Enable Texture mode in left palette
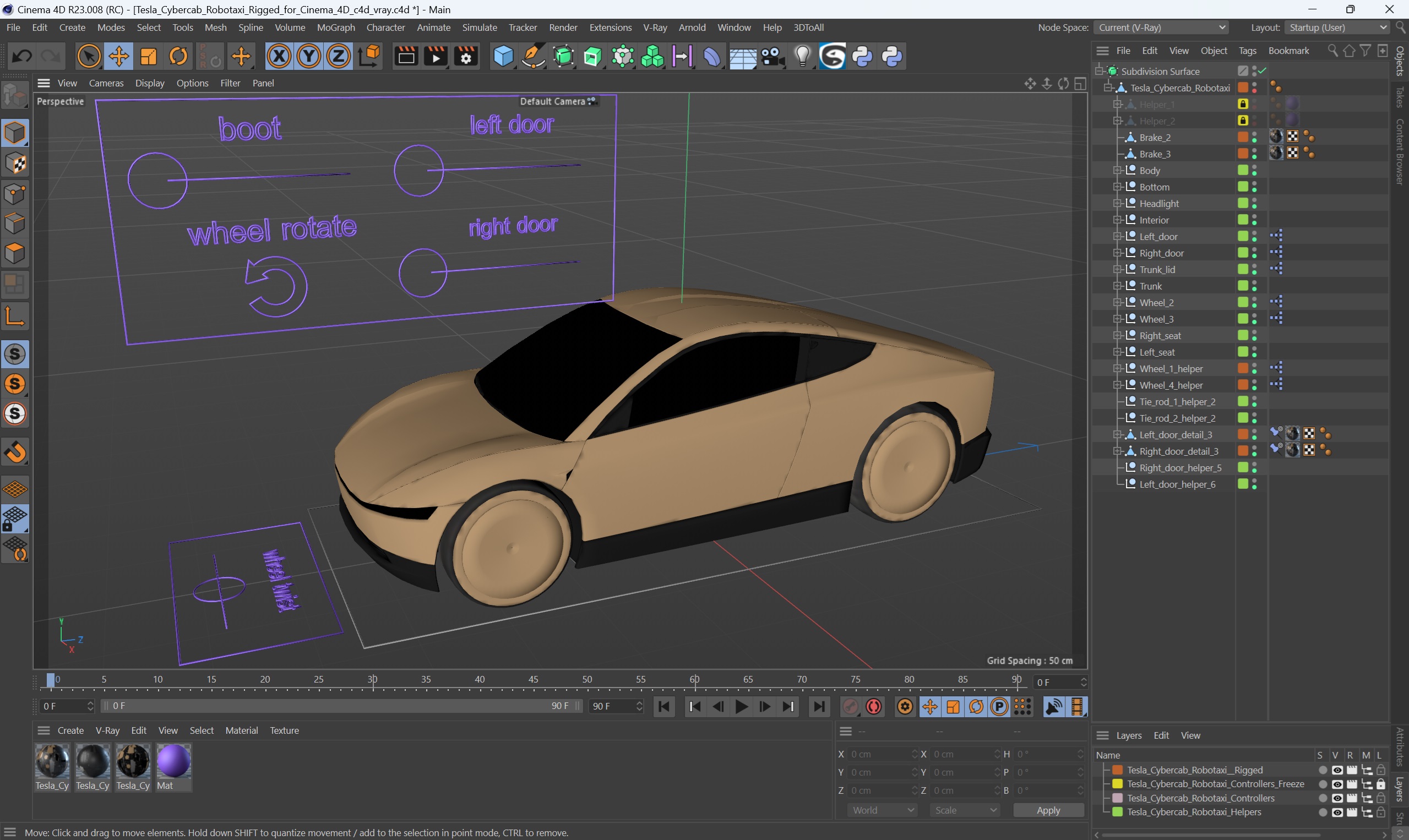The image size is (1409, 840). [x=15, y=164]
